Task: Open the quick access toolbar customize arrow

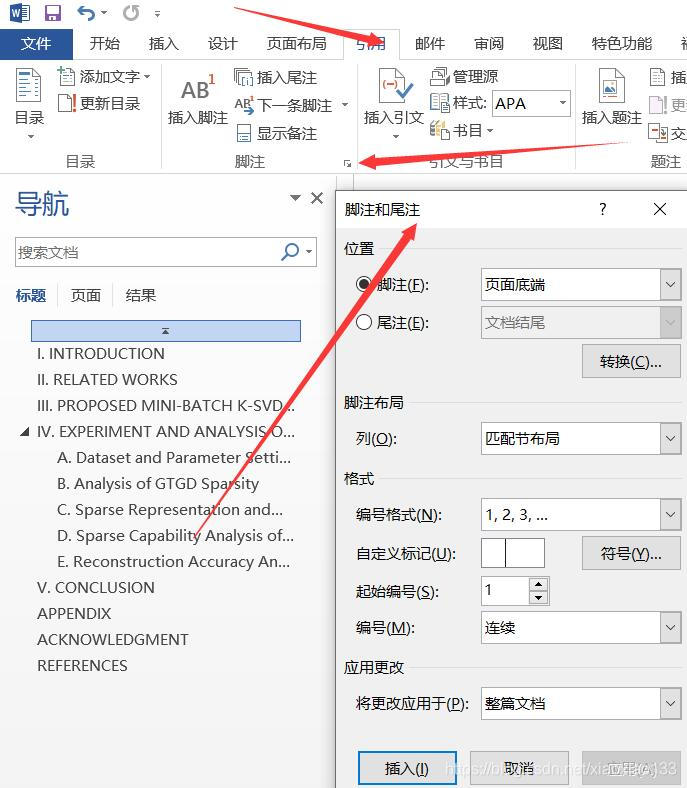Action: [x=157, y=14]
